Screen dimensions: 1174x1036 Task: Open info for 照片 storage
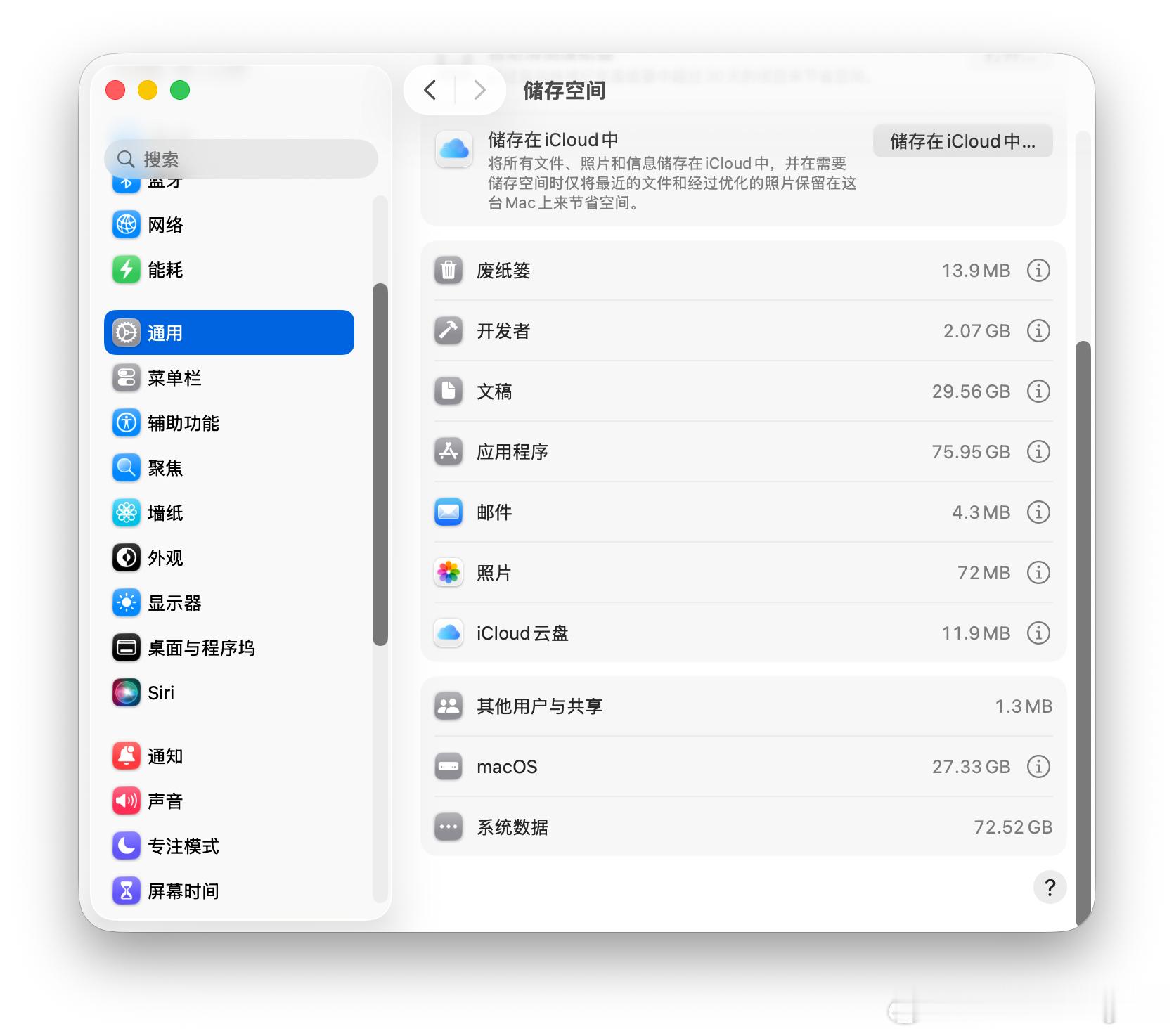[x=1038, y=573]
